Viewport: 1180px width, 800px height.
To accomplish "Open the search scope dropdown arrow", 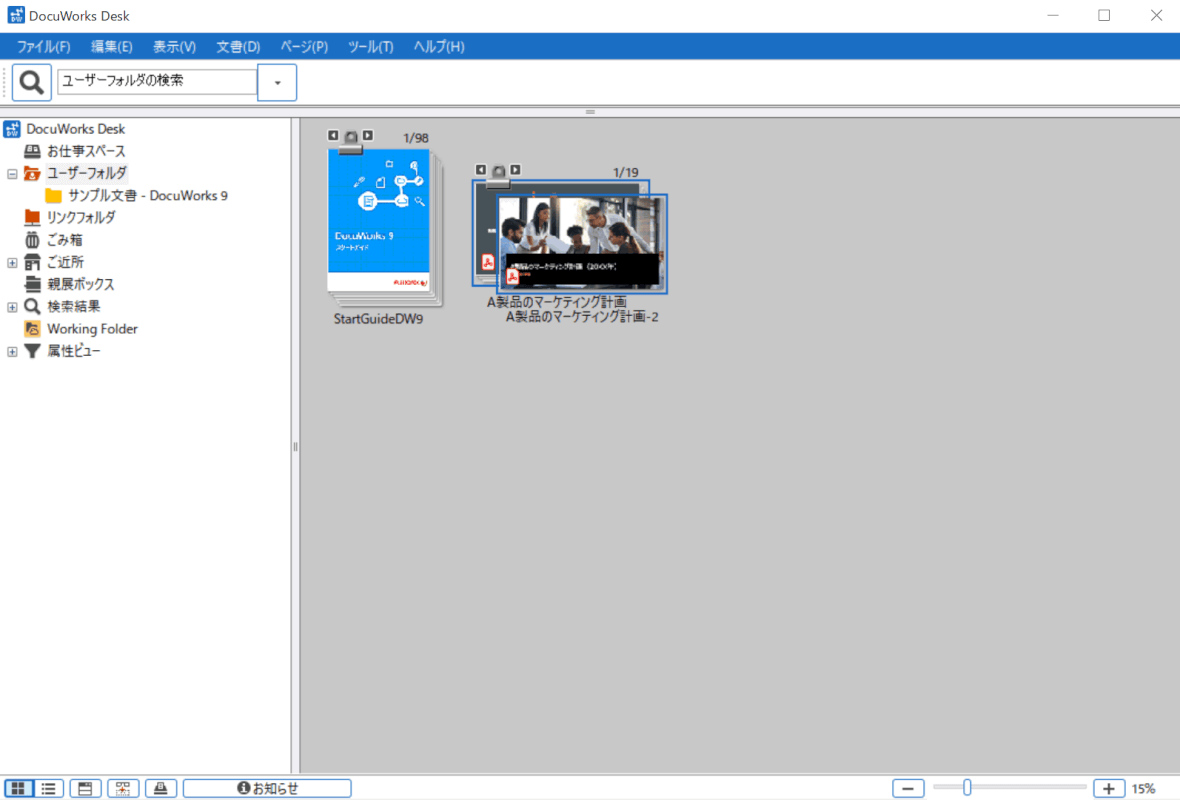I will tap(277, 82).
